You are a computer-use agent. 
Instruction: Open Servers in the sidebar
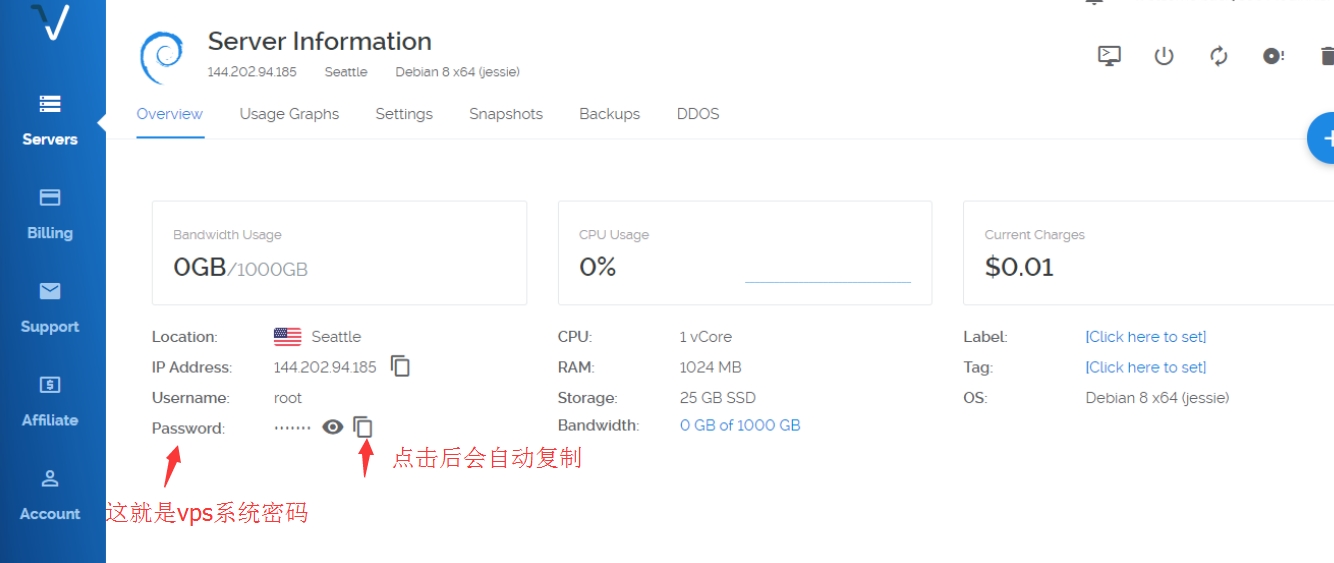[50, 119]
